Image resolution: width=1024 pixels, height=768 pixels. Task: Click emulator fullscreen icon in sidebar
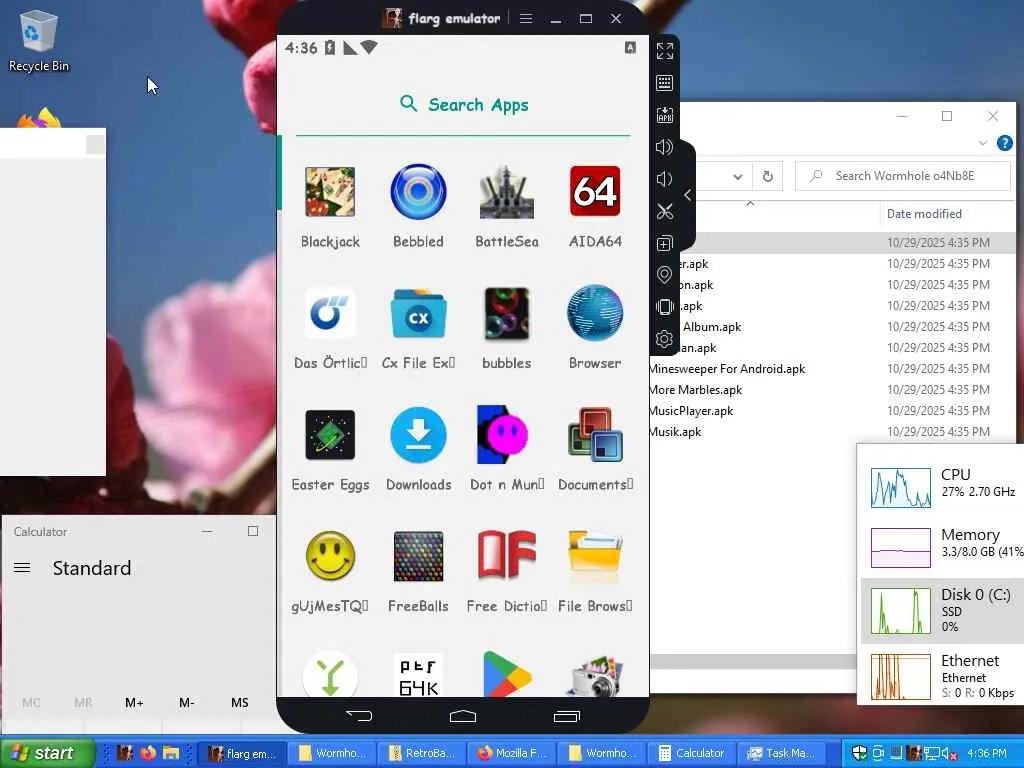coord(665,51)
